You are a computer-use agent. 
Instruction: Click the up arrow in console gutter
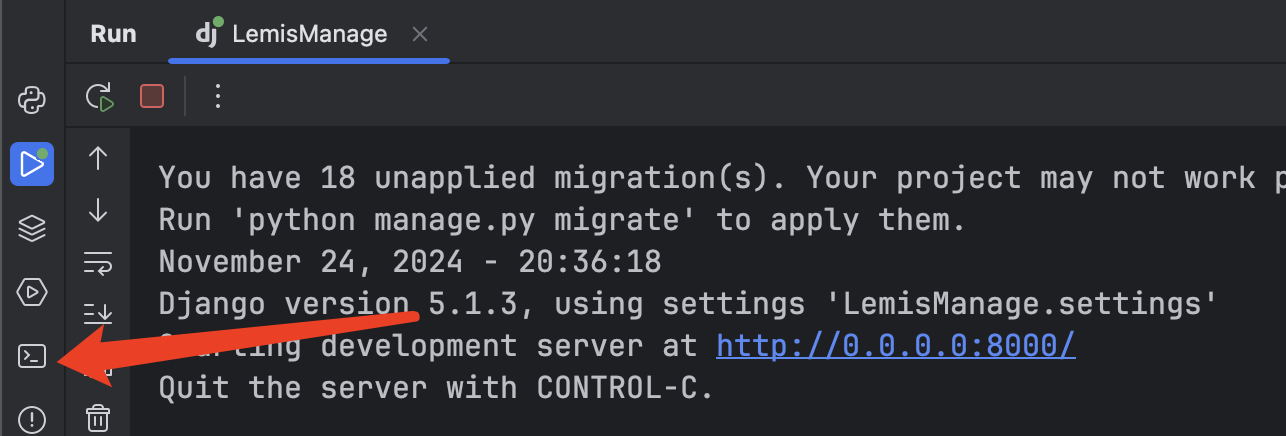point(98,158)
